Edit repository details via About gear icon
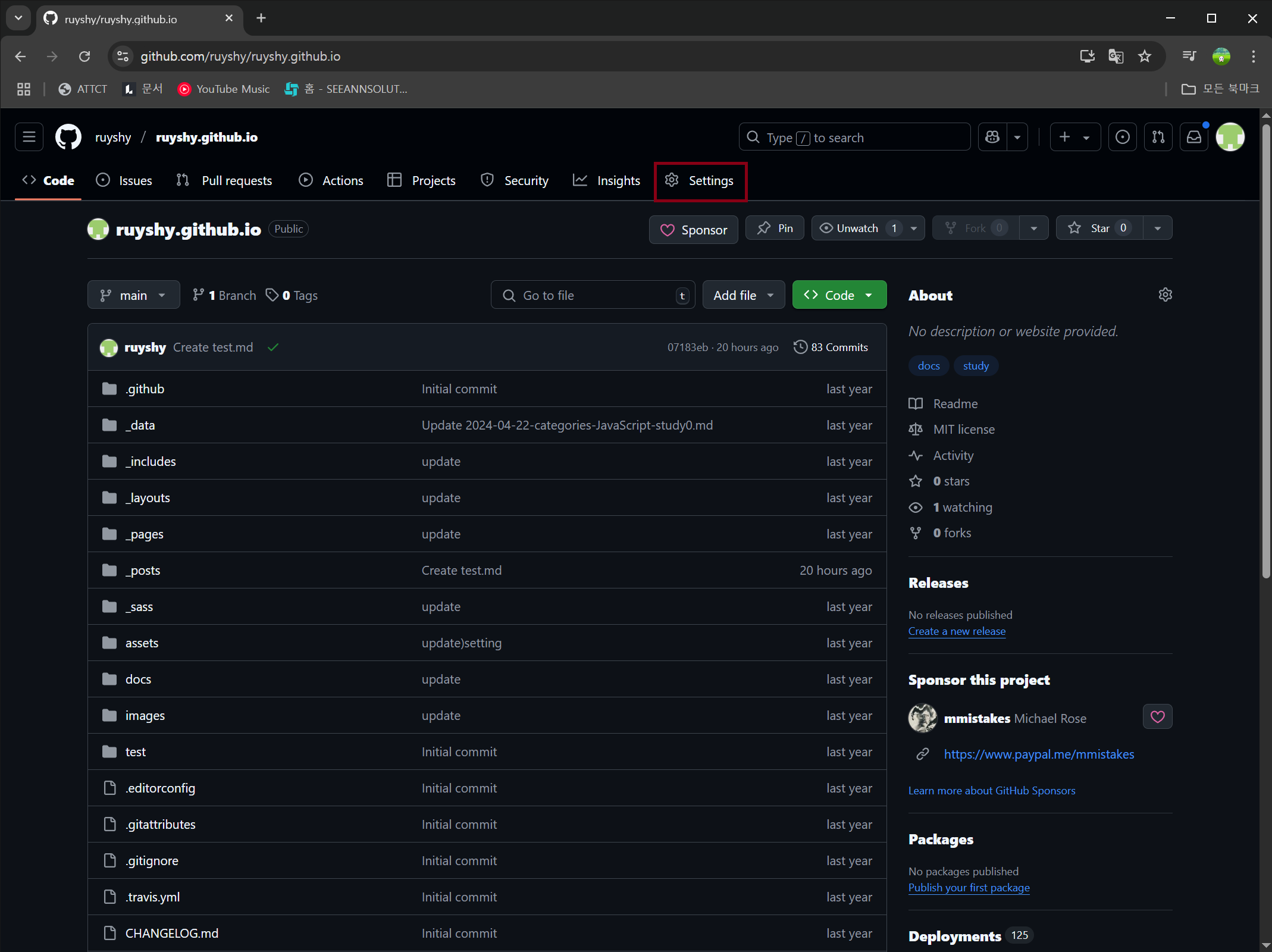Screen dimensions: 1272x952 [1166, 295]
